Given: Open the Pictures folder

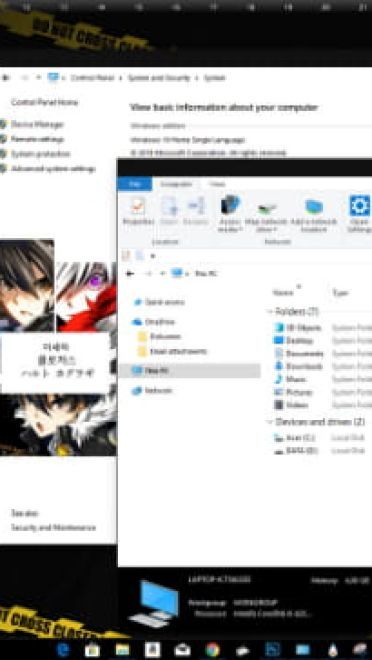Looking at the screenshot, I should point(293,392).
